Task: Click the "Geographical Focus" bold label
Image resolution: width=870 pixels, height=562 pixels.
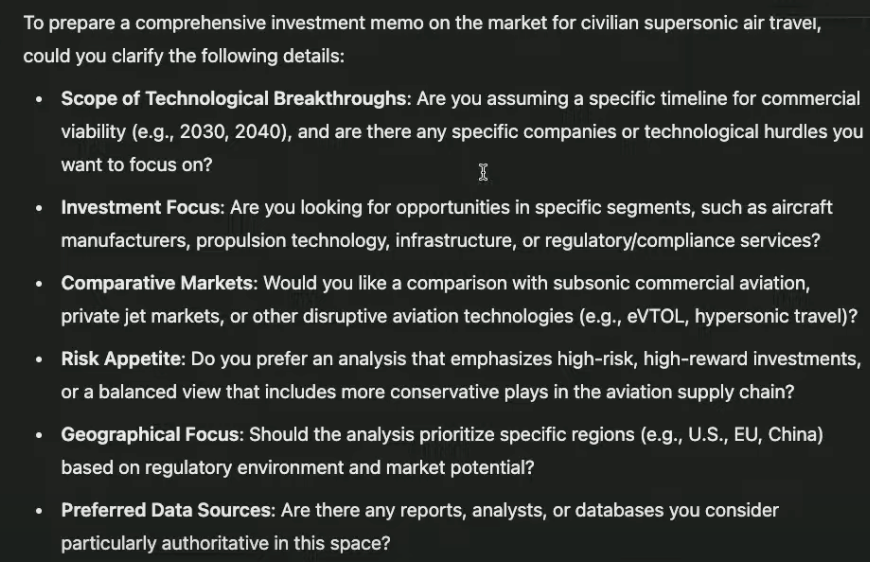Action: tap(151, 435)
